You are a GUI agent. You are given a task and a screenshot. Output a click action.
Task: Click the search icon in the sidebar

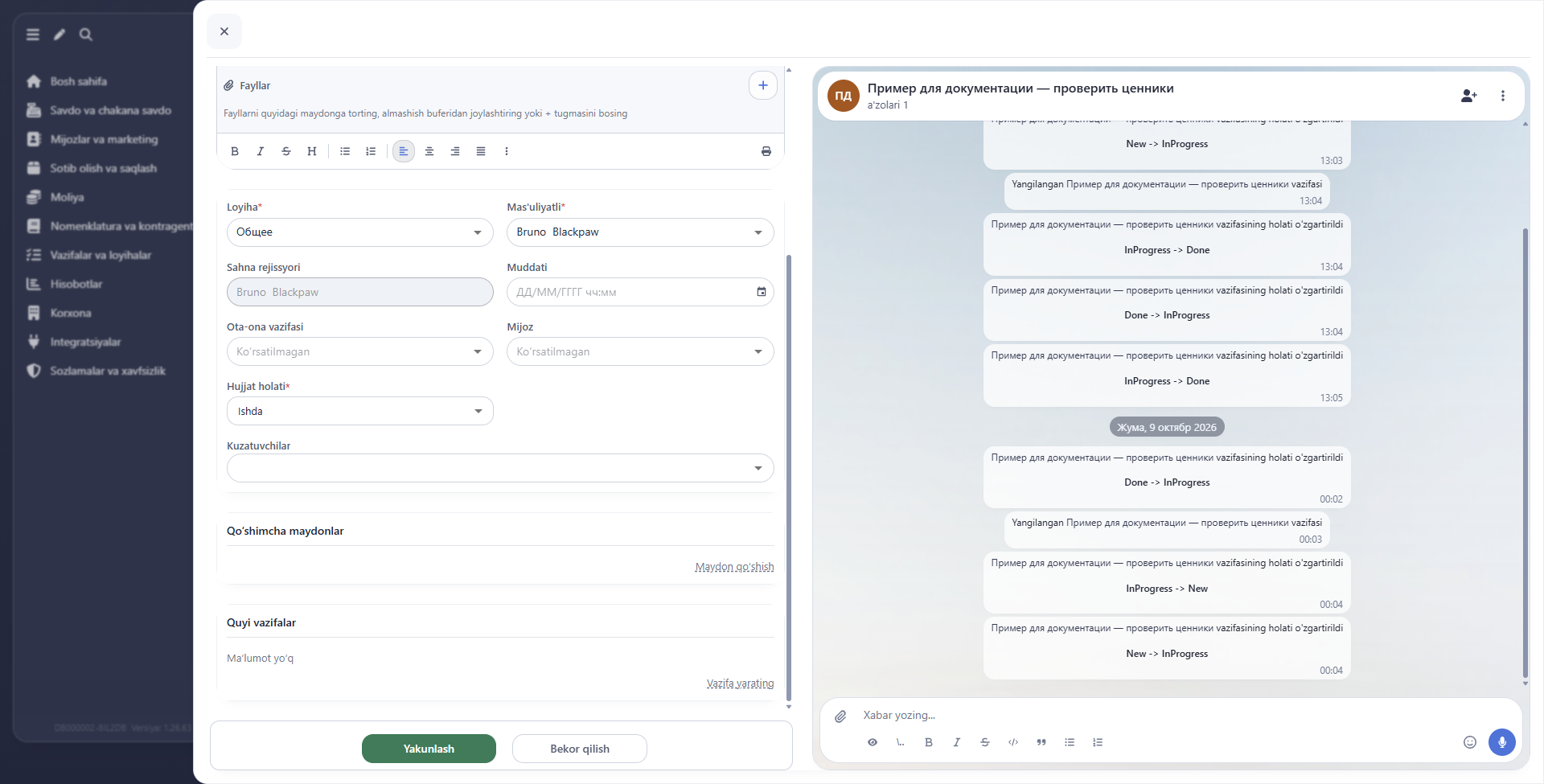point(86,35)
